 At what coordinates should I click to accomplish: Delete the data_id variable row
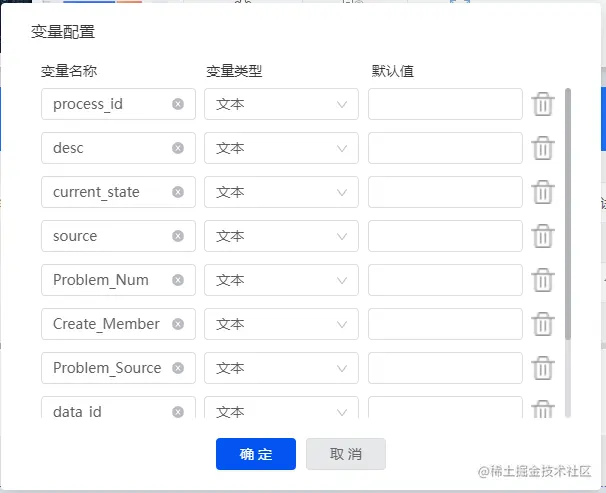click(x=543, y=409)
